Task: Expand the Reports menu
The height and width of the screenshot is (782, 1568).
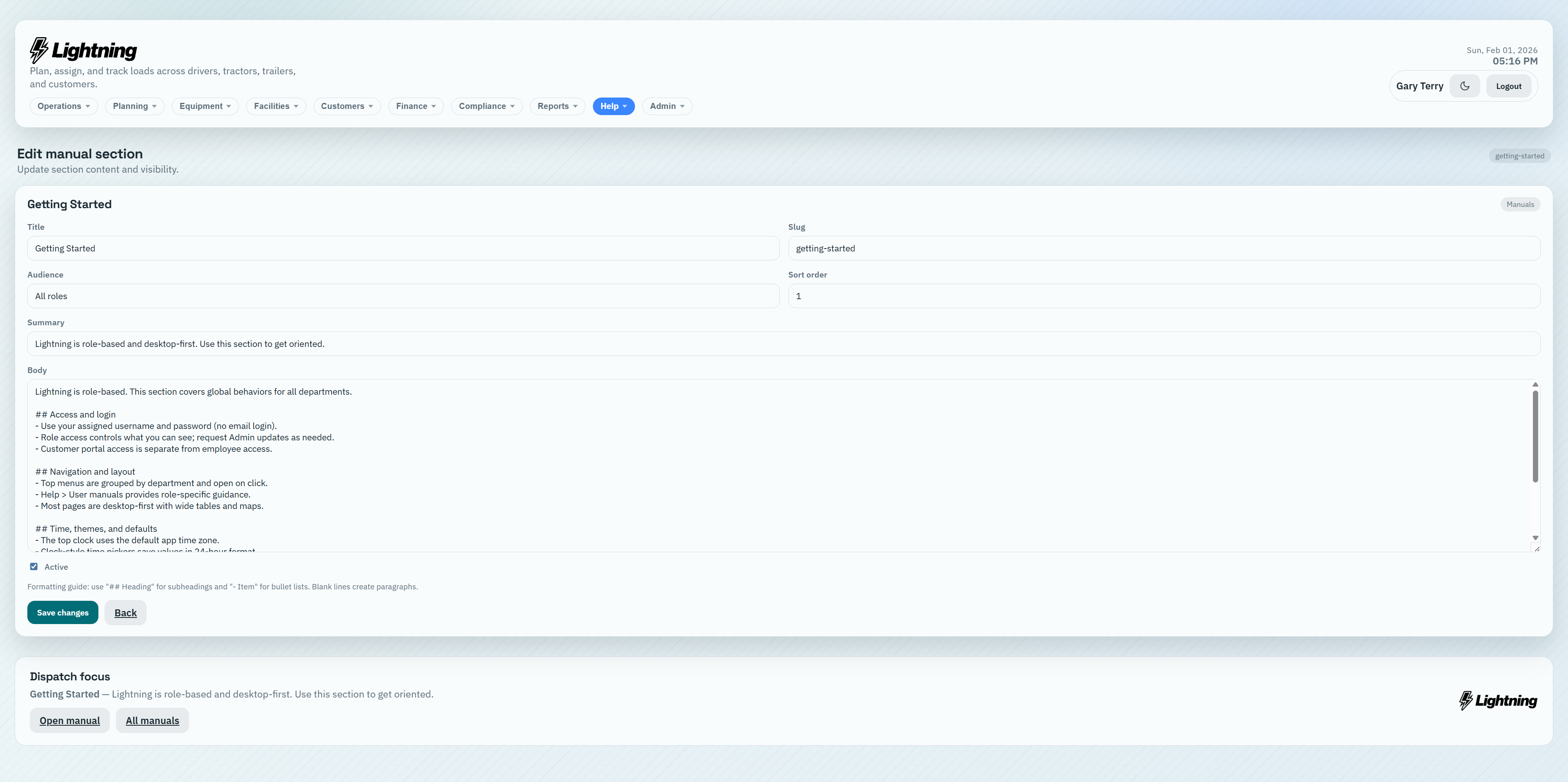Action: (x=557, y=106)
